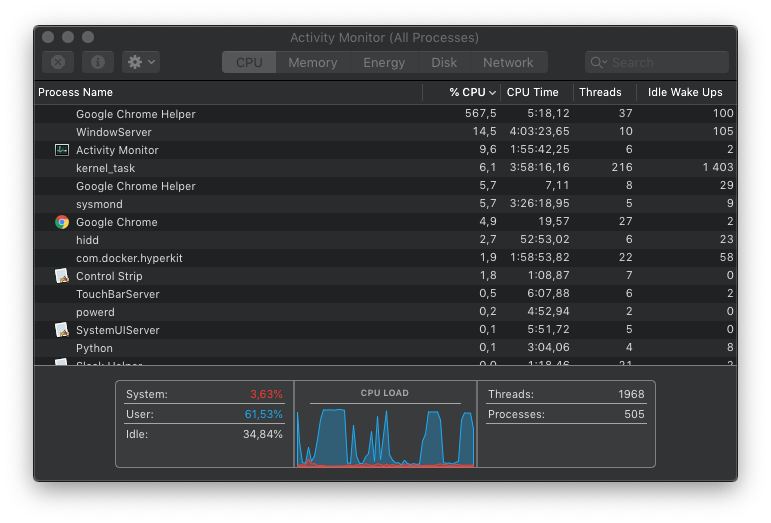Switch to the Memory tab
This screenshot has width=771, height=523.
tap(312, 62)
